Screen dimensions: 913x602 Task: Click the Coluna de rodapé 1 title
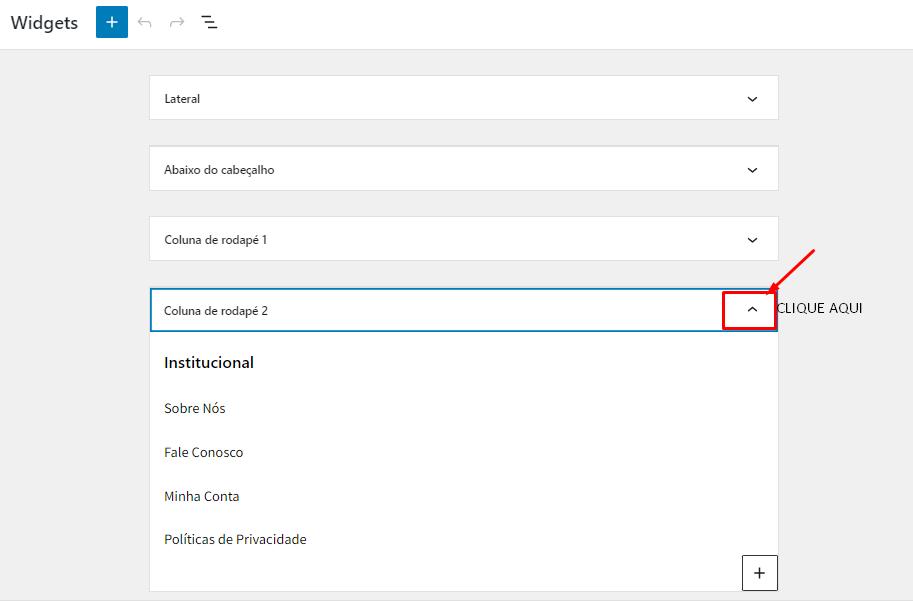pos(215,240)
